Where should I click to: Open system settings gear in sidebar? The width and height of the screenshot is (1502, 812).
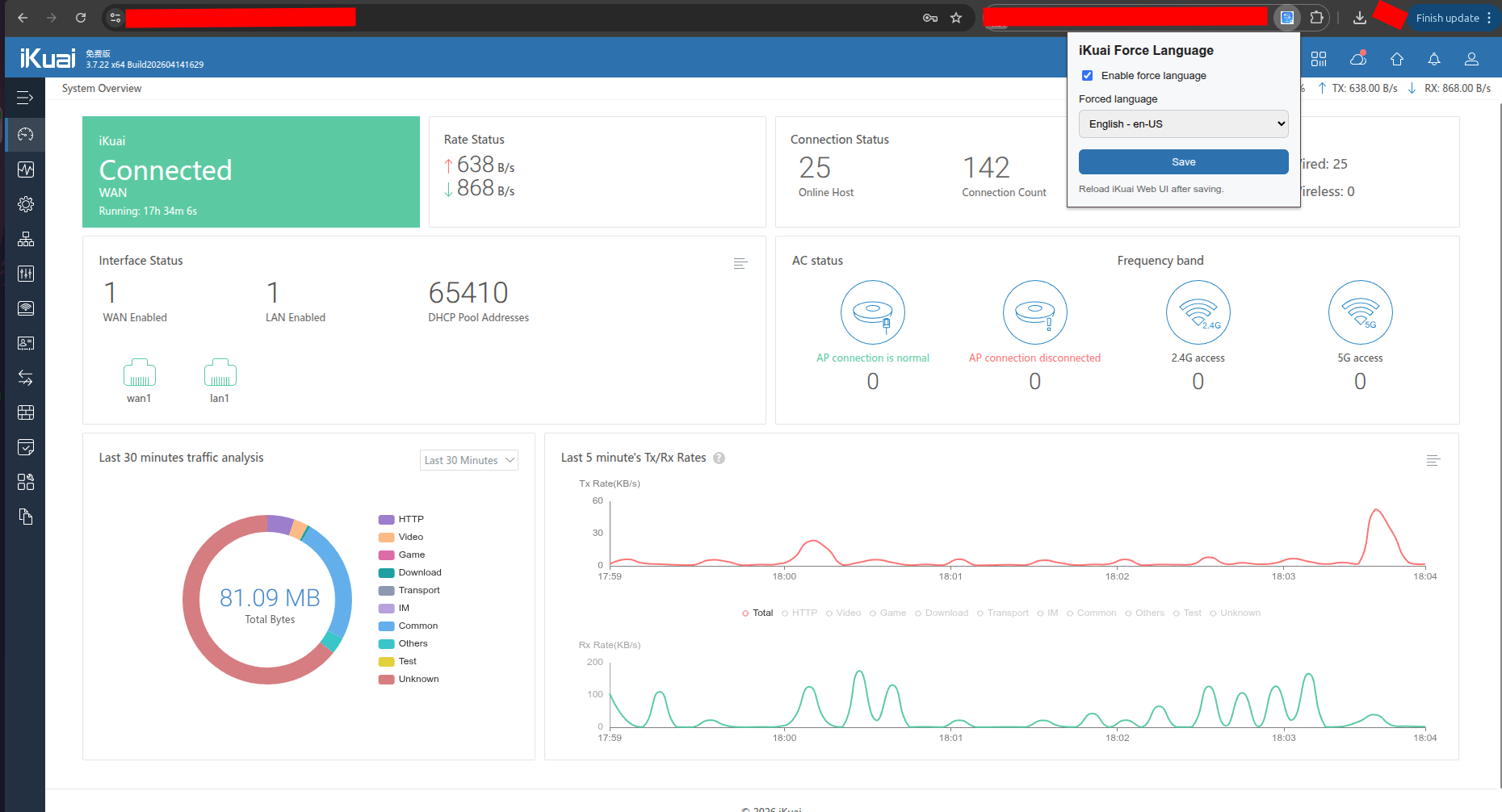pyautogui.click(x=25, y=204)
